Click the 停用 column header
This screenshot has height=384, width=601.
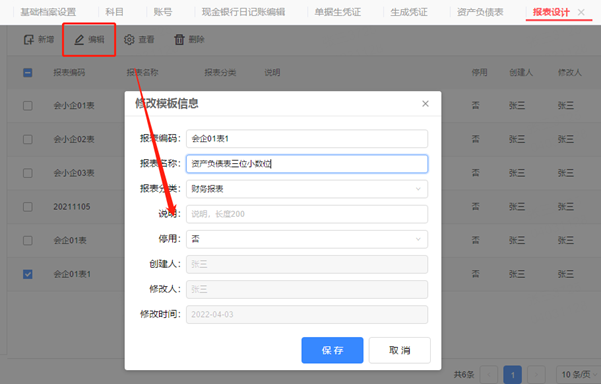click(479, 72)
